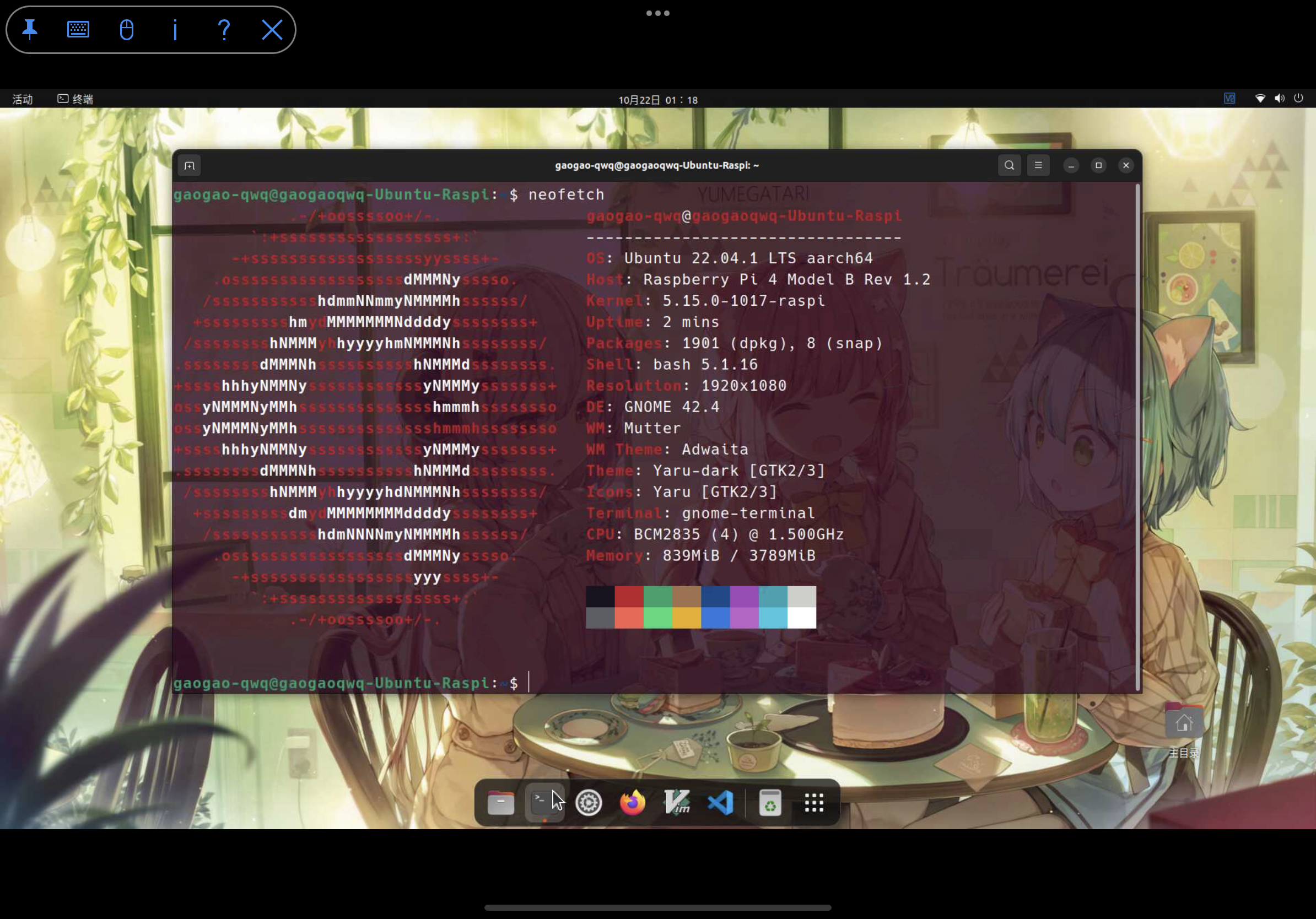
Task: Open the 主目录 home folder desktop icon
Action: 1184,730
